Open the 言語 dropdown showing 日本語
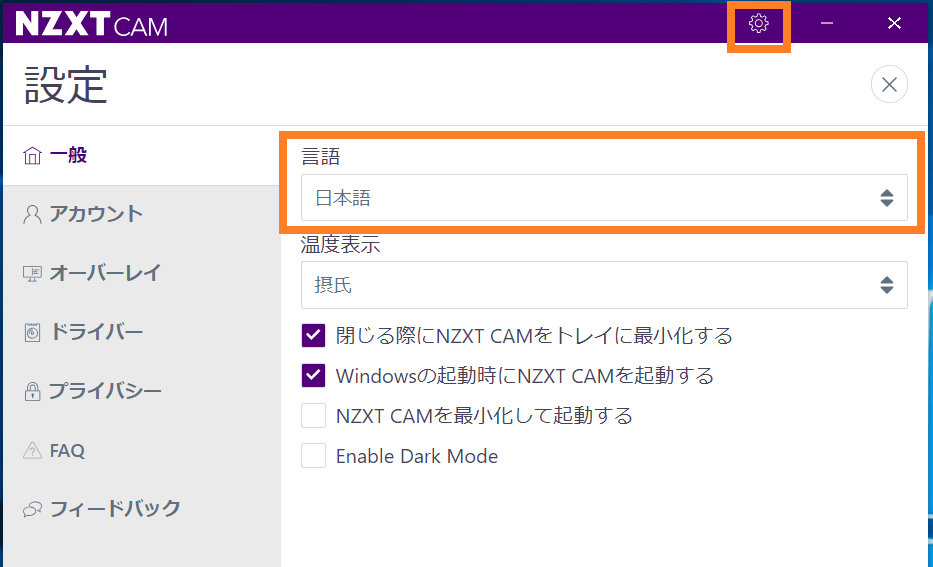 [604, 198]
